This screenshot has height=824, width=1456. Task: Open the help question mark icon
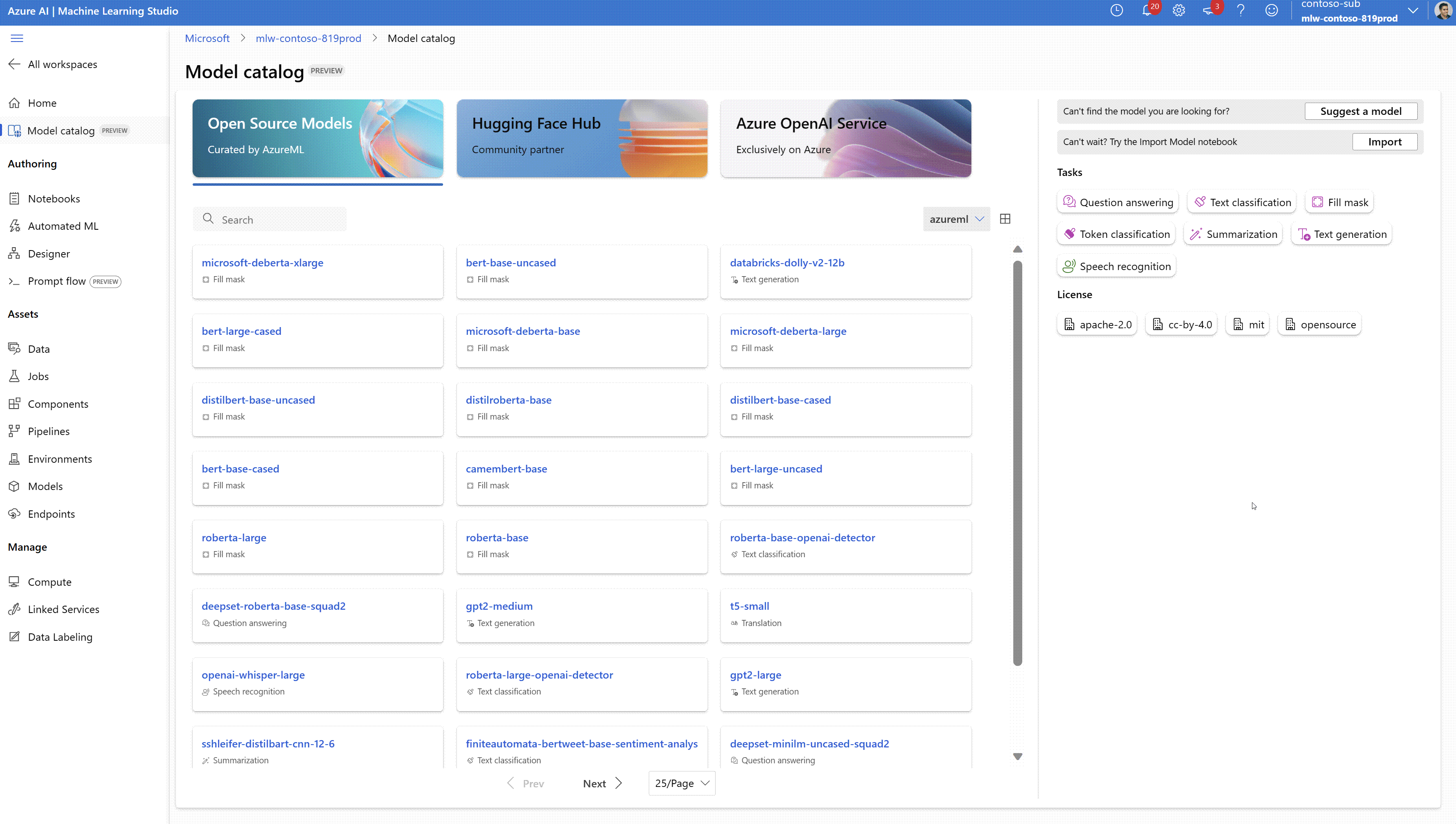click(1241, 11)
